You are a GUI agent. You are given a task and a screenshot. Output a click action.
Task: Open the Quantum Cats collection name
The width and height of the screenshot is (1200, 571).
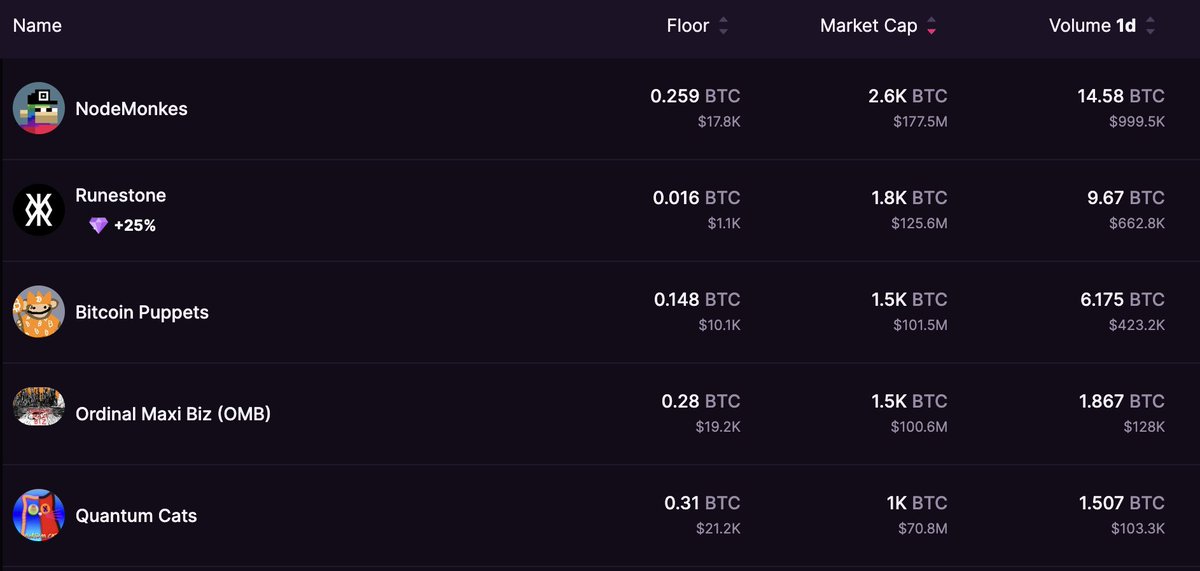[x=136, y=516]
